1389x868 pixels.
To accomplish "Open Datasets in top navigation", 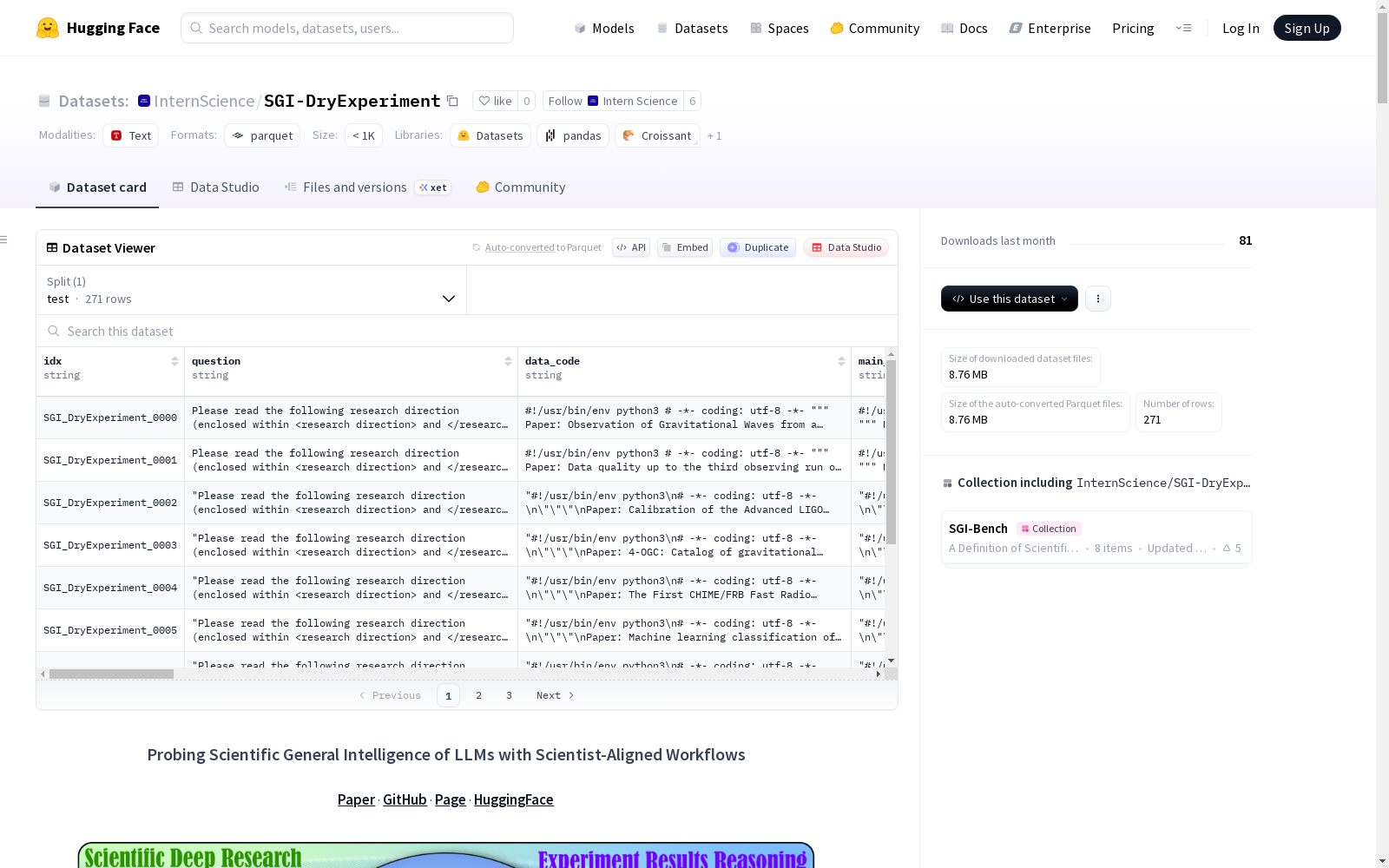I will 692,28.
